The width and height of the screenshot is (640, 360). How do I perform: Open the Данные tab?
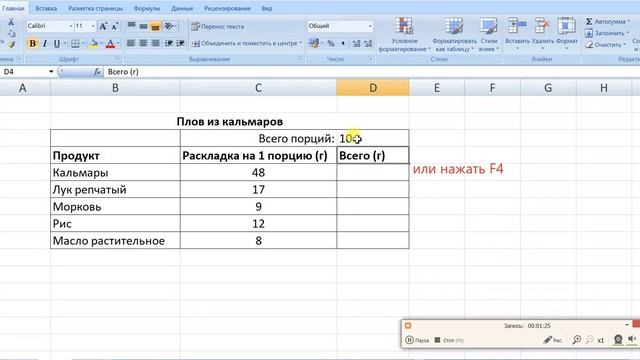tap(182, 8)
